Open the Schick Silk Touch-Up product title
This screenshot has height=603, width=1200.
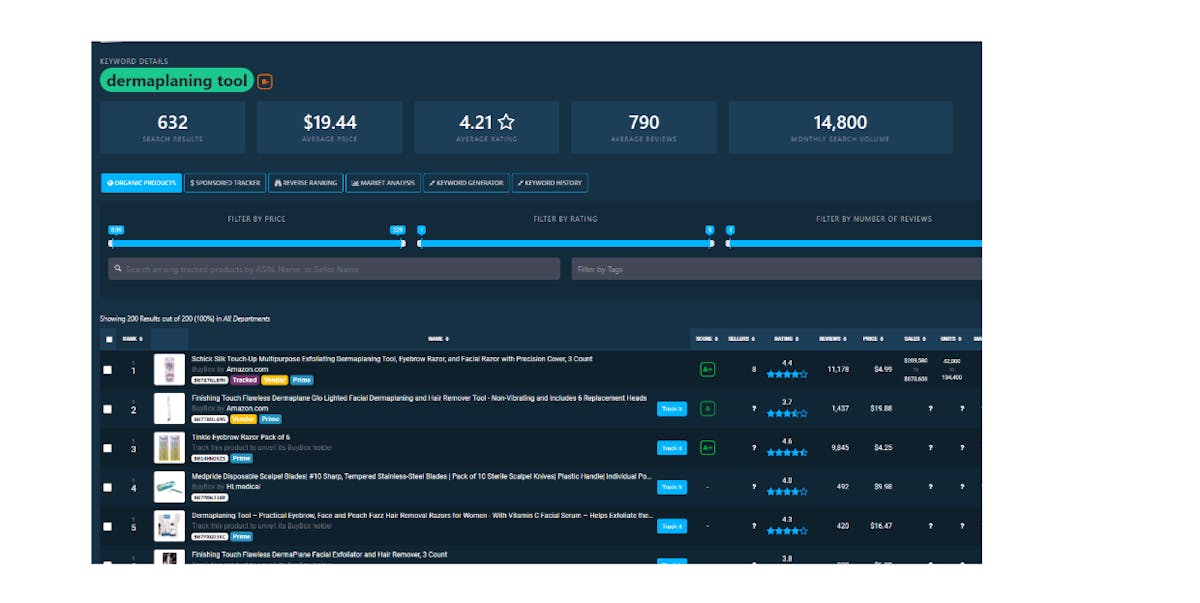point(392,358)
